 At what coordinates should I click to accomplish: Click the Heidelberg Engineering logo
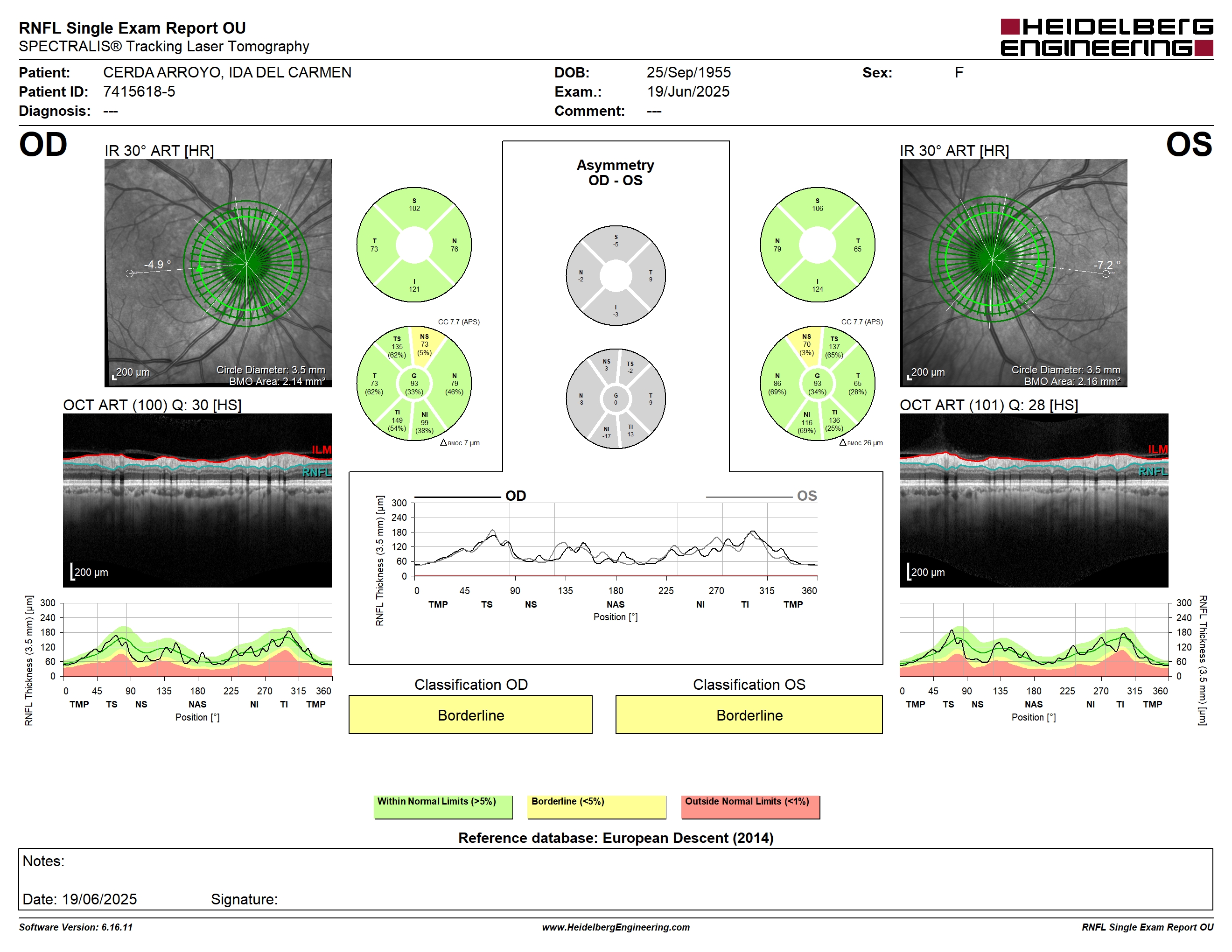click(x=1106, y=37)
